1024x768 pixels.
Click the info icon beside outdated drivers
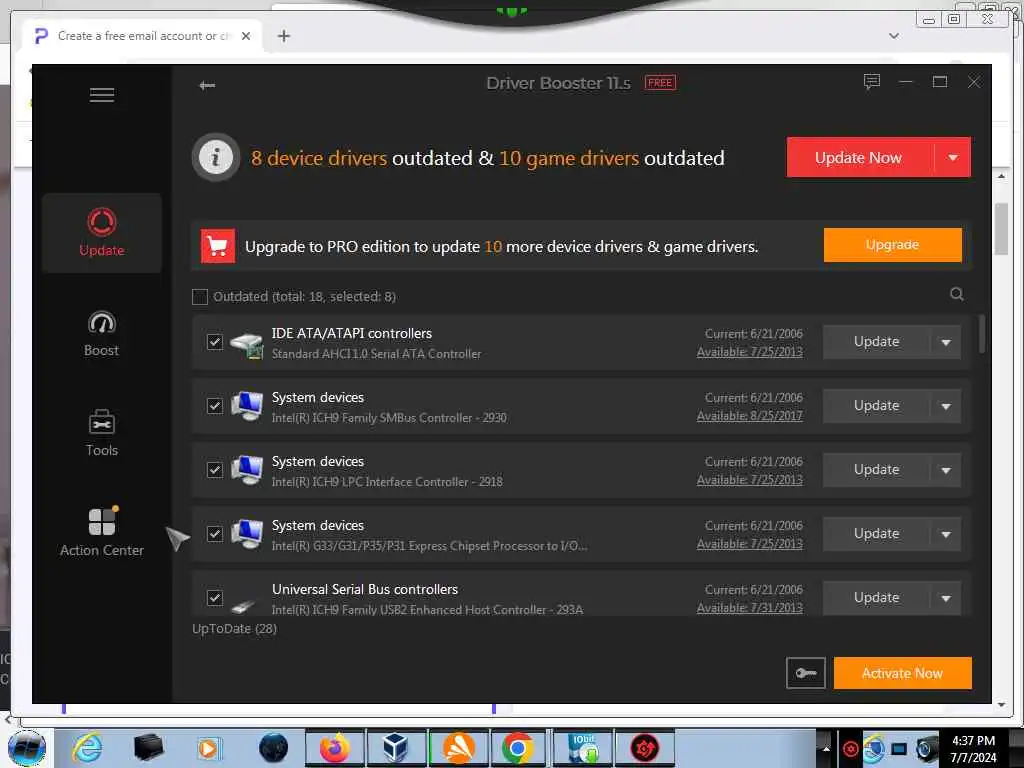click(216, 157)
